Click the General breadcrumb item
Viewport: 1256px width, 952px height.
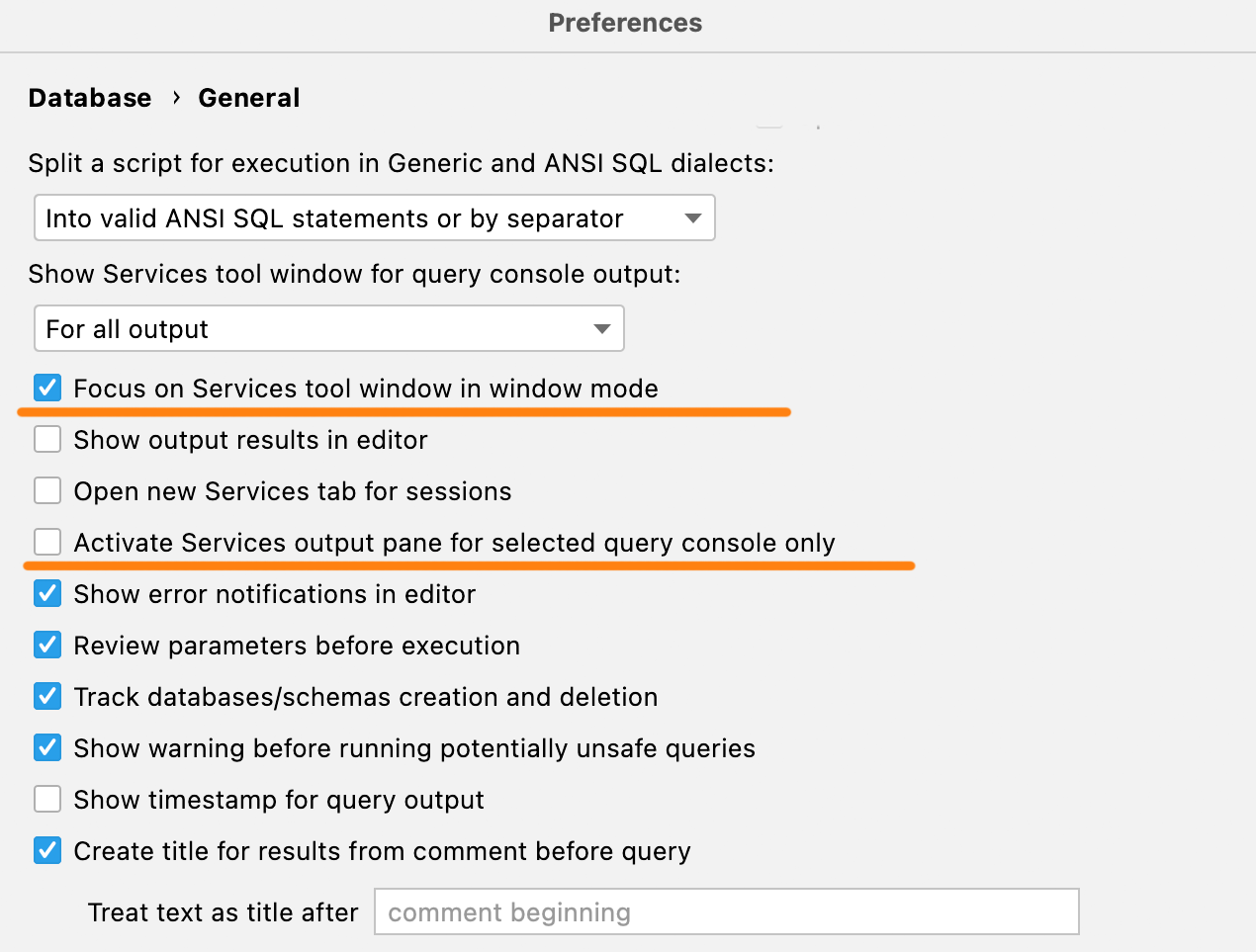pos(249,98)
